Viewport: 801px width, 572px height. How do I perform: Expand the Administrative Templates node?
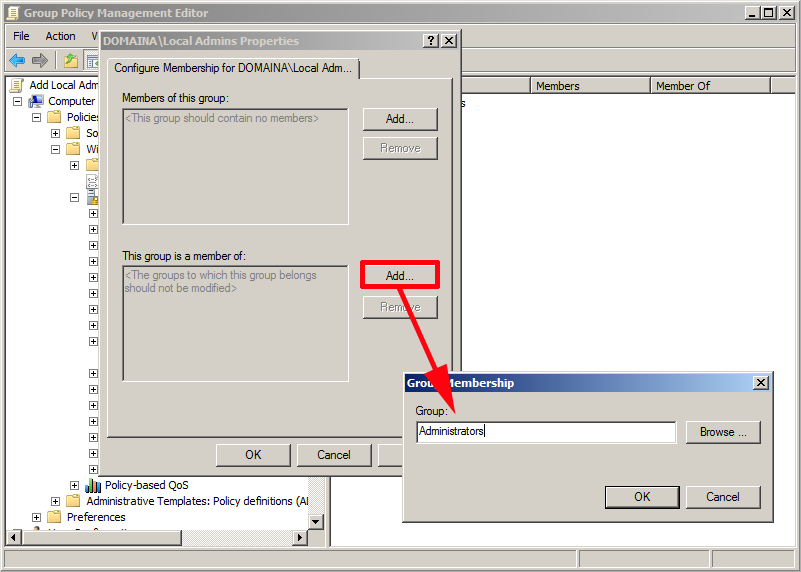(x=55, y=501)
